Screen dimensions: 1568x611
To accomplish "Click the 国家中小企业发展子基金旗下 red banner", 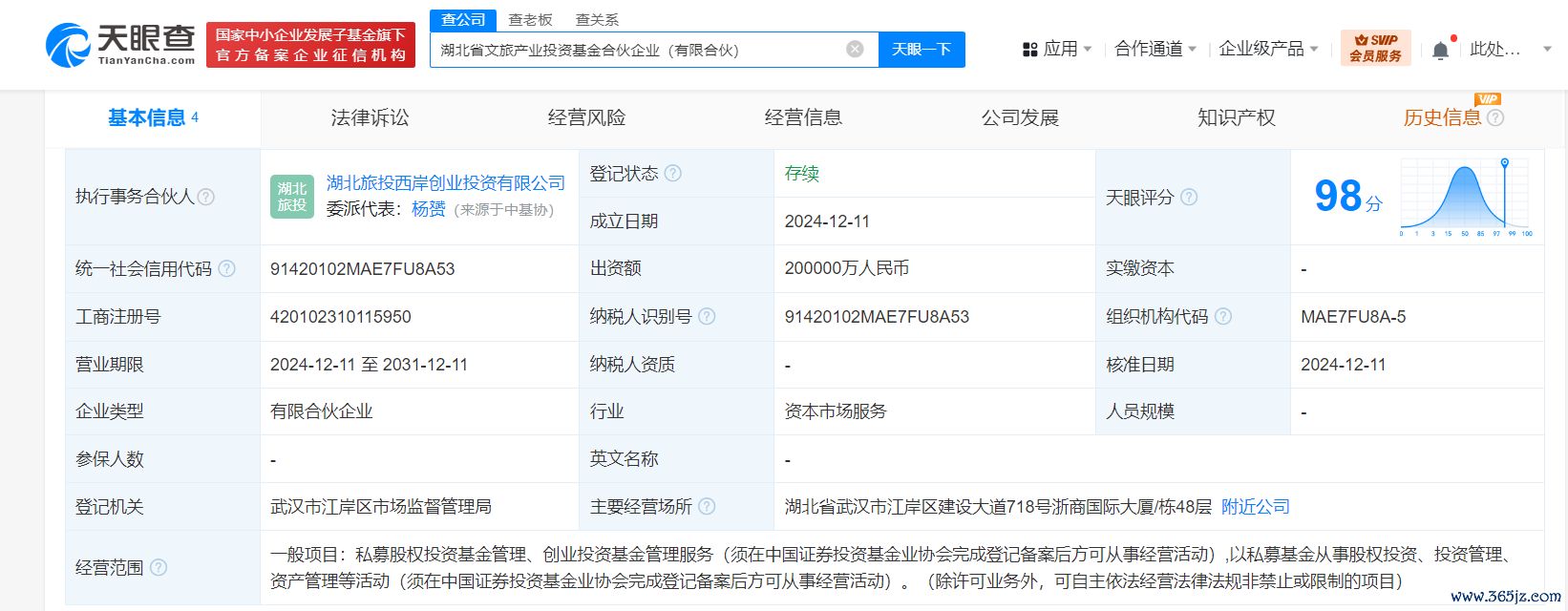I will click(x=310, y=45).
